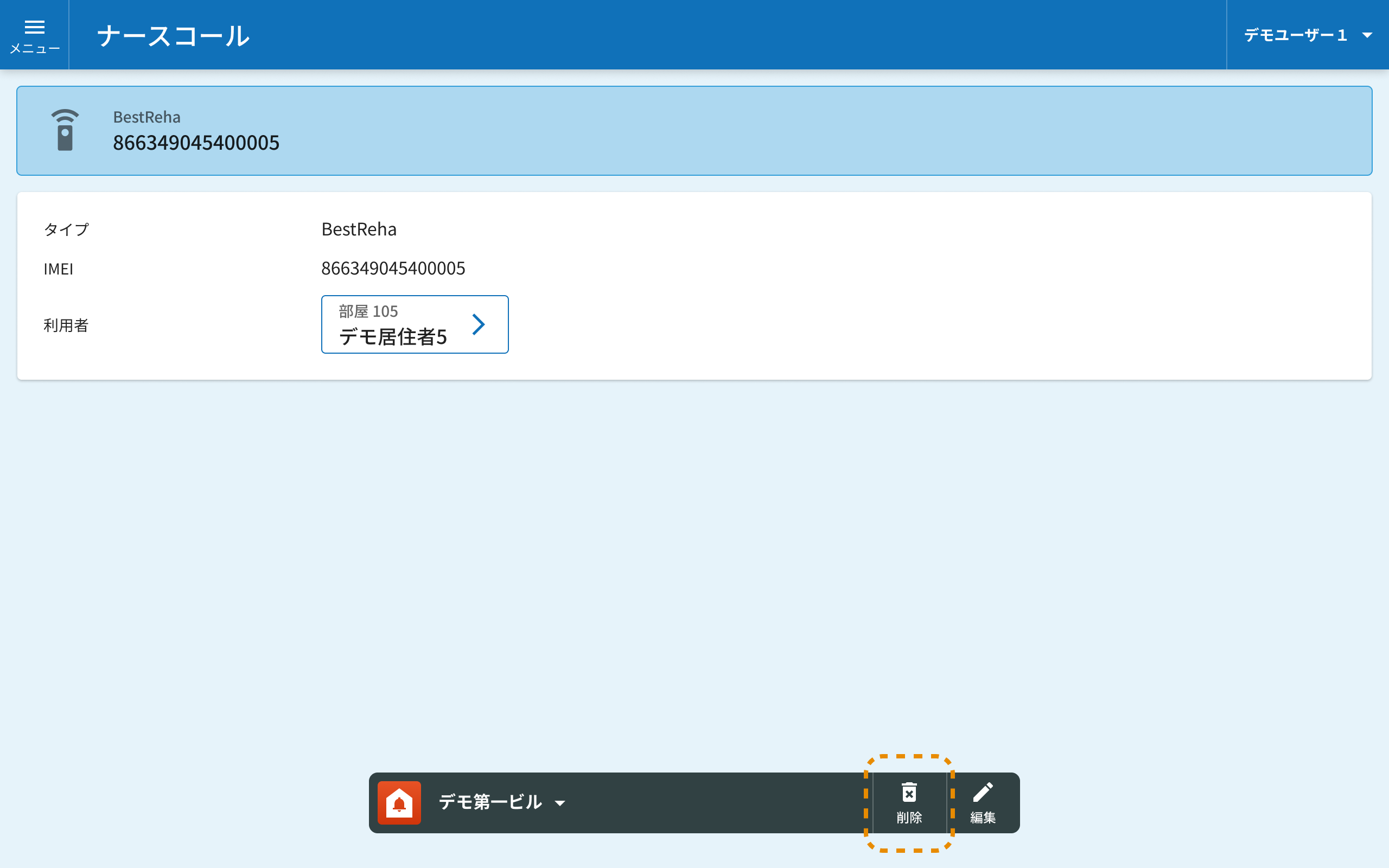This screenshot has width=1389, height=868.
Task: Open the デモ第一ビル facility dropdown
Action: (489, 802)
